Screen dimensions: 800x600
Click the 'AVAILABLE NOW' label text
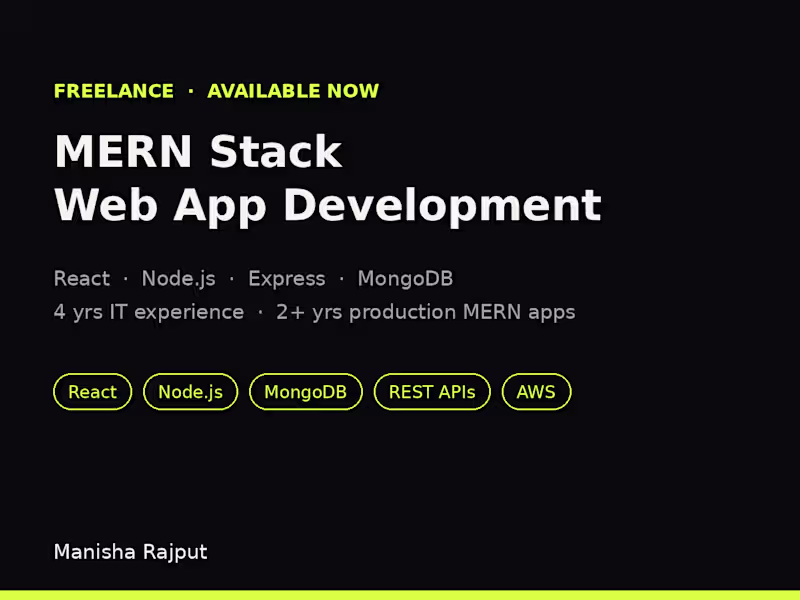tap(293, 91)
